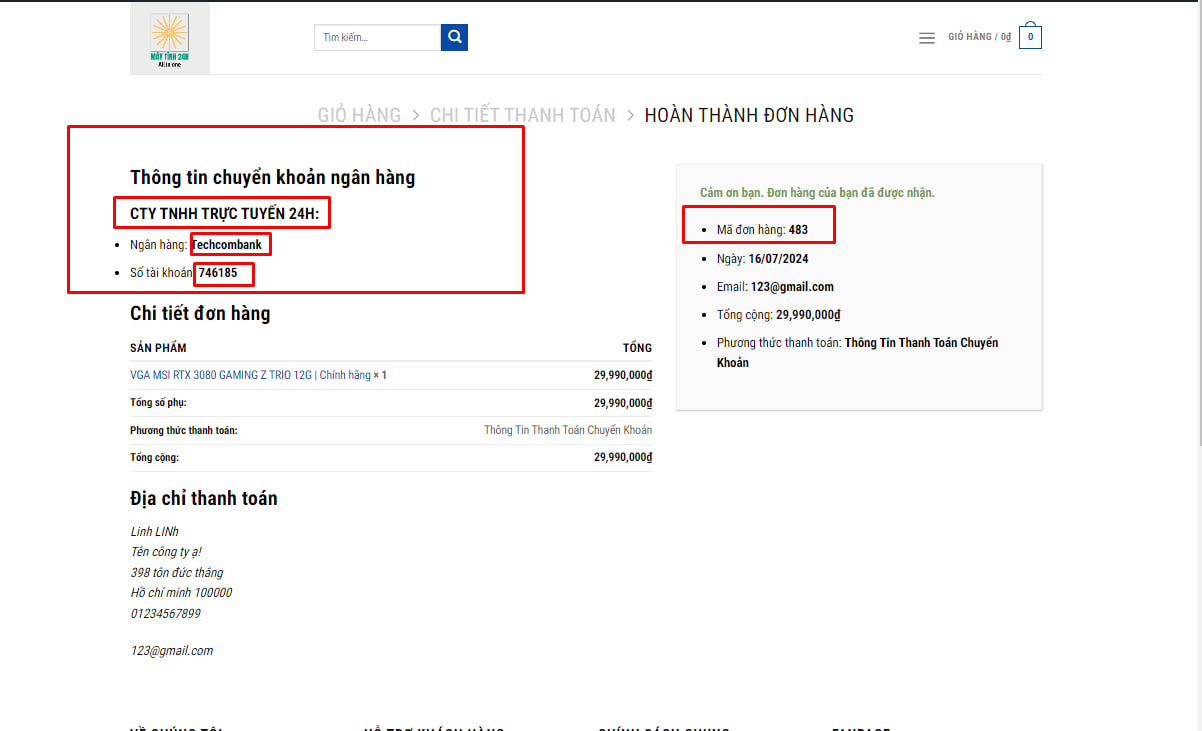Click the phone number 01234567899
The height and width of the screenshot is (731, 1202).
tap(166, 613)
